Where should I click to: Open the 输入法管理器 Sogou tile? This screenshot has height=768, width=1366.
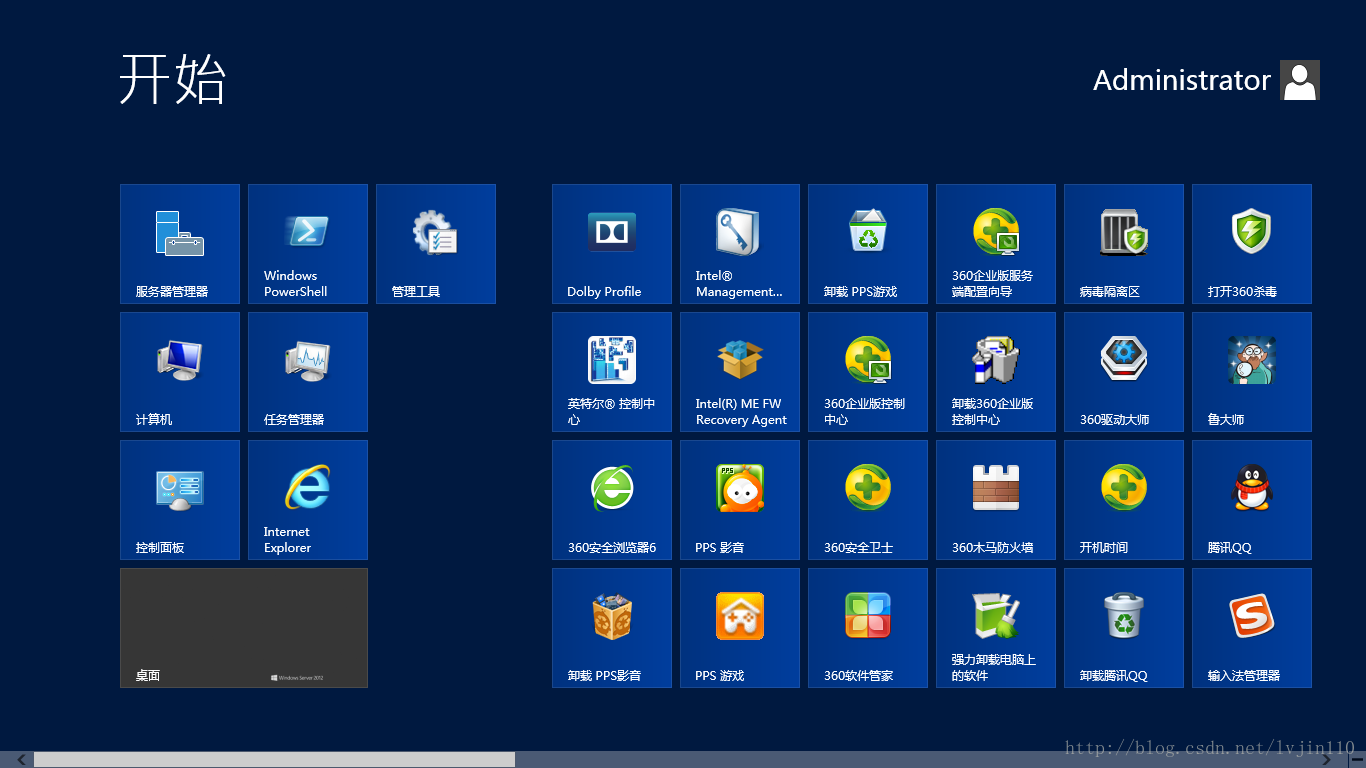click(x=1252, y=628)
